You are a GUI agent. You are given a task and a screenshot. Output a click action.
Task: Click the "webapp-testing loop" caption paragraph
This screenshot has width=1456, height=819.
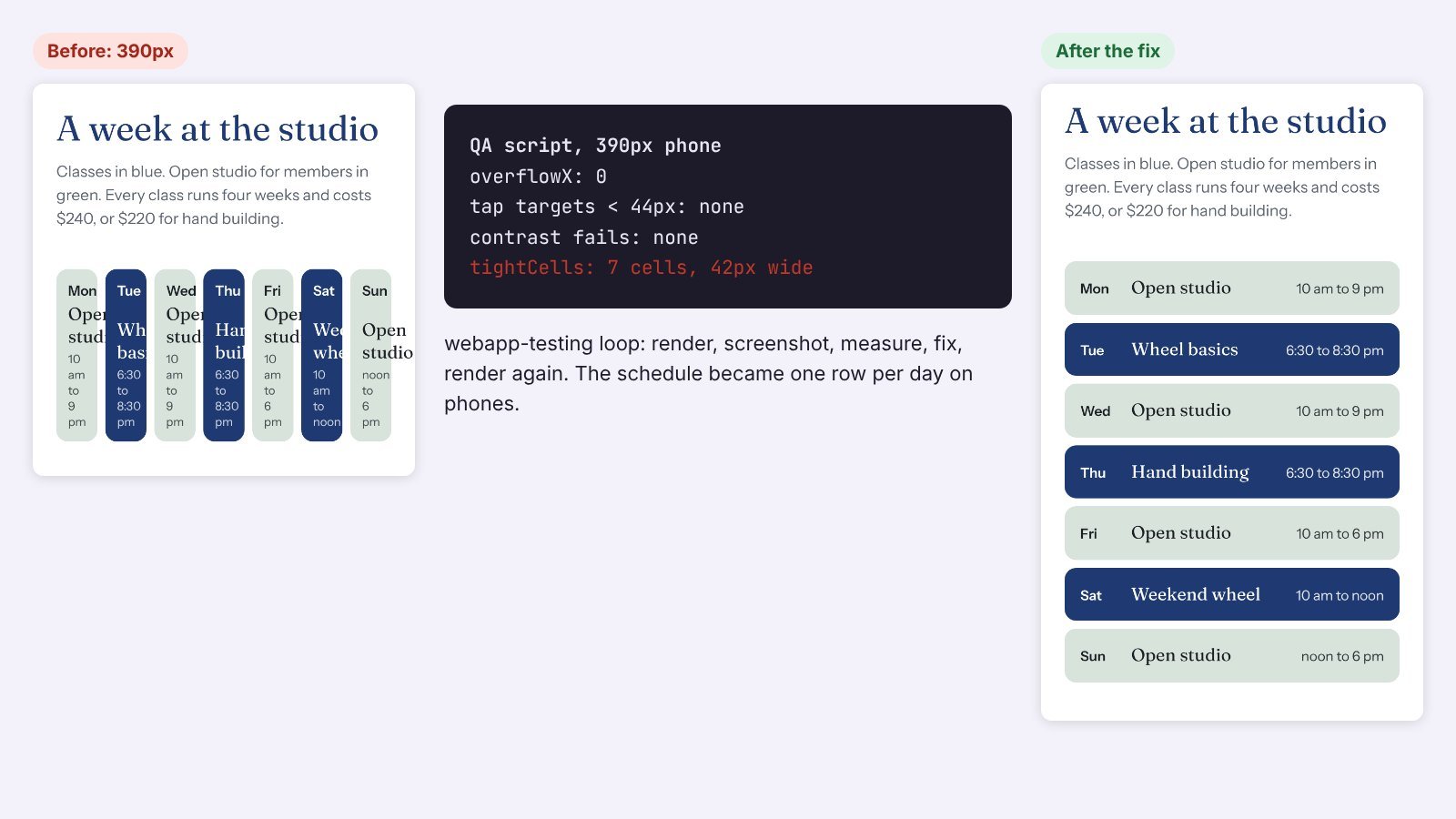coord(708,373)
